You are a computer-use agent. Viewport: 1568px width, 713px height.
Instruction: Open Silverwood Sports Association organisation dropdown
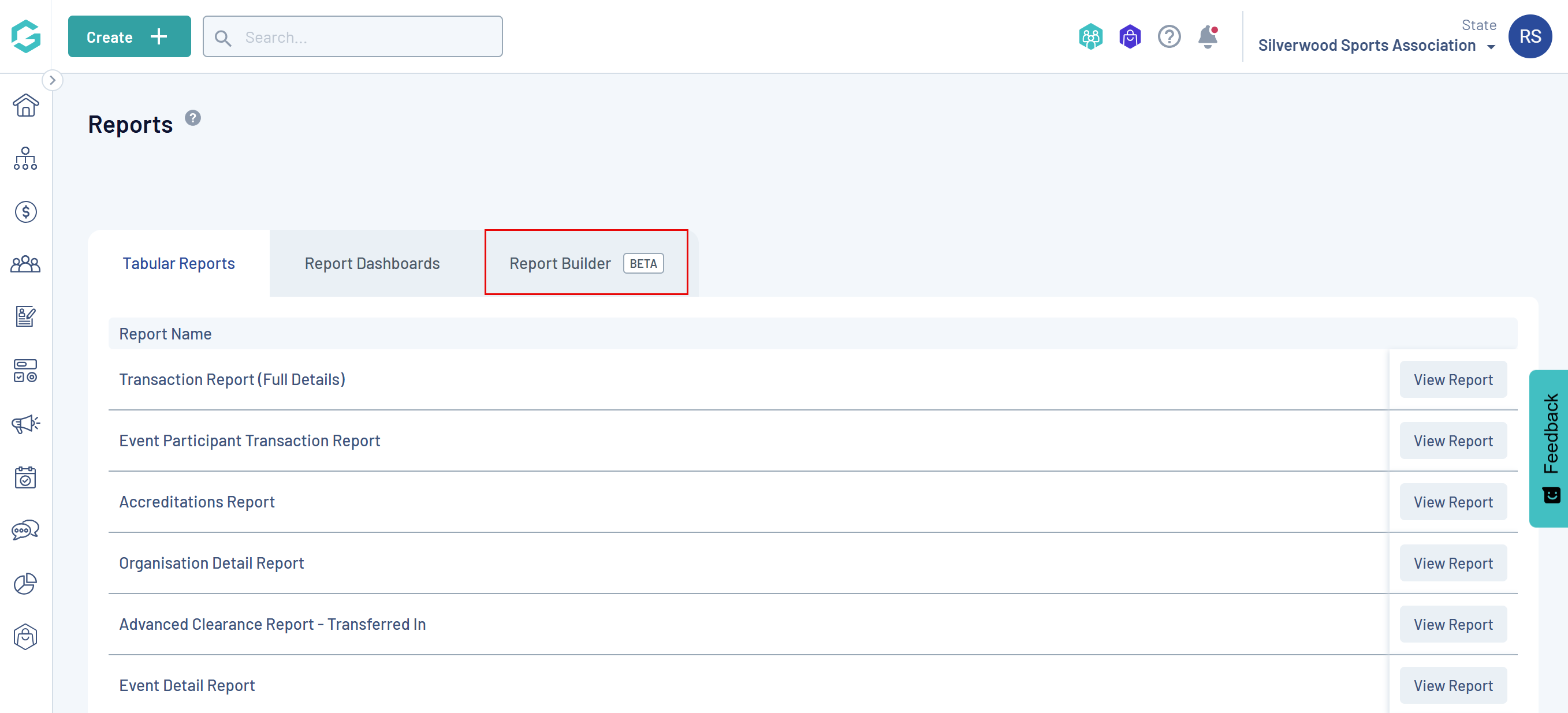click(1376, 46)
